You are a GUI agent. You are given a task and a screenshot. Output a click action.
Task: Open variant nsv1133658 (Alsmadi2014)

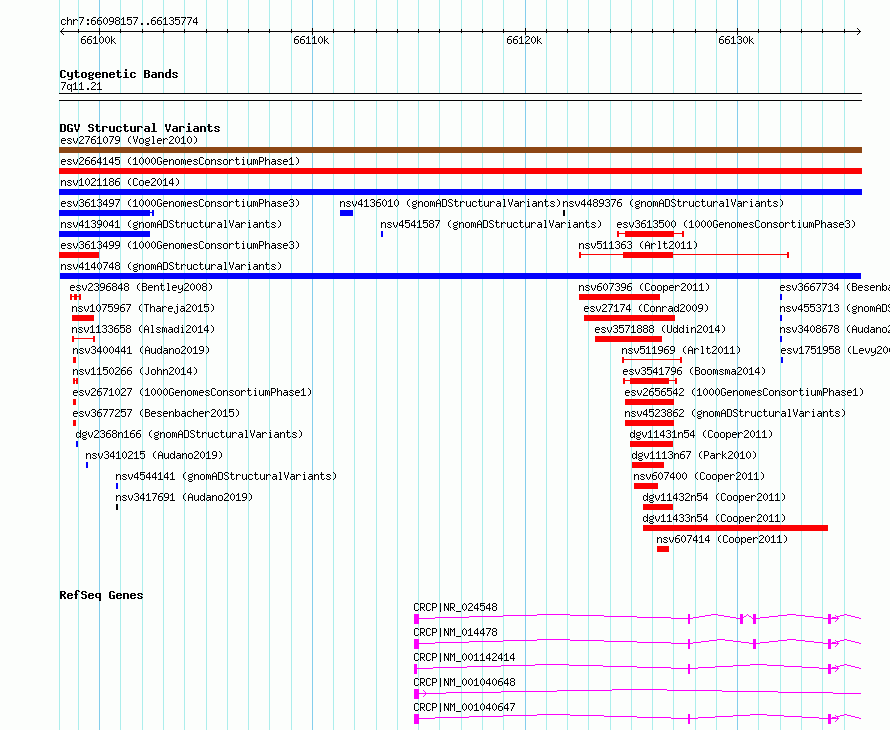143,329
